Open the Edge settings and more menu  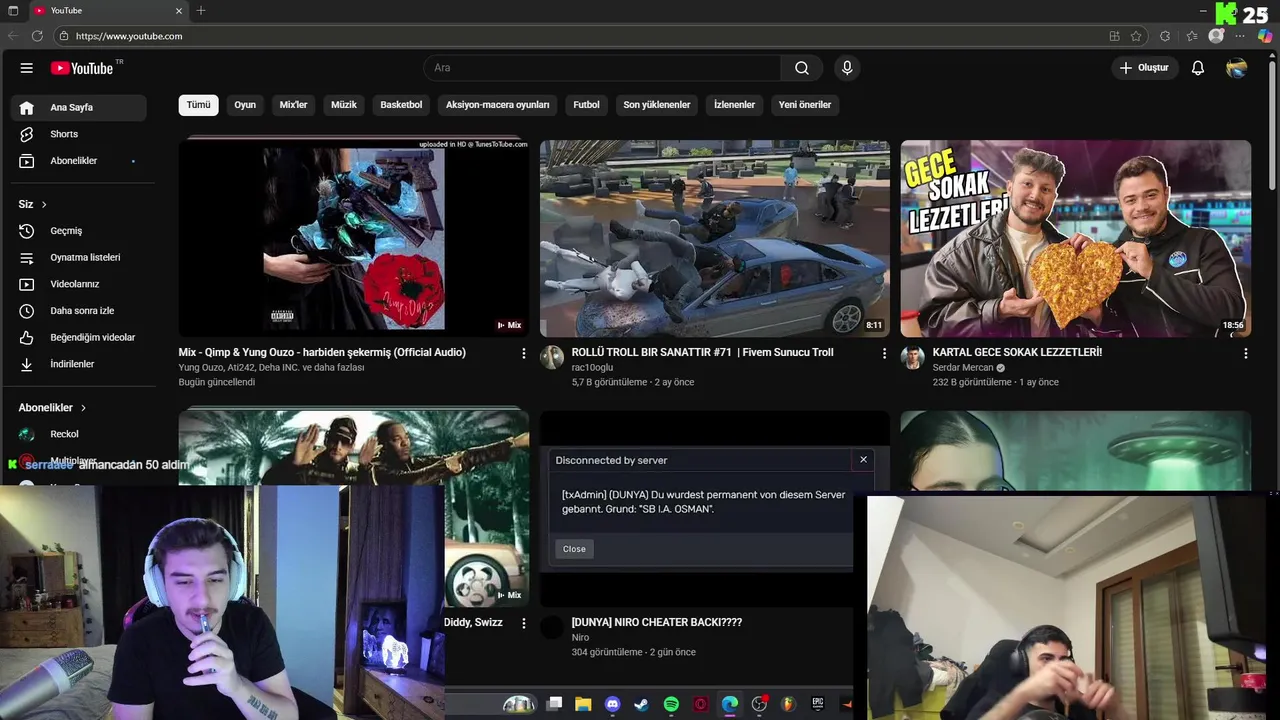point(1241,36)
